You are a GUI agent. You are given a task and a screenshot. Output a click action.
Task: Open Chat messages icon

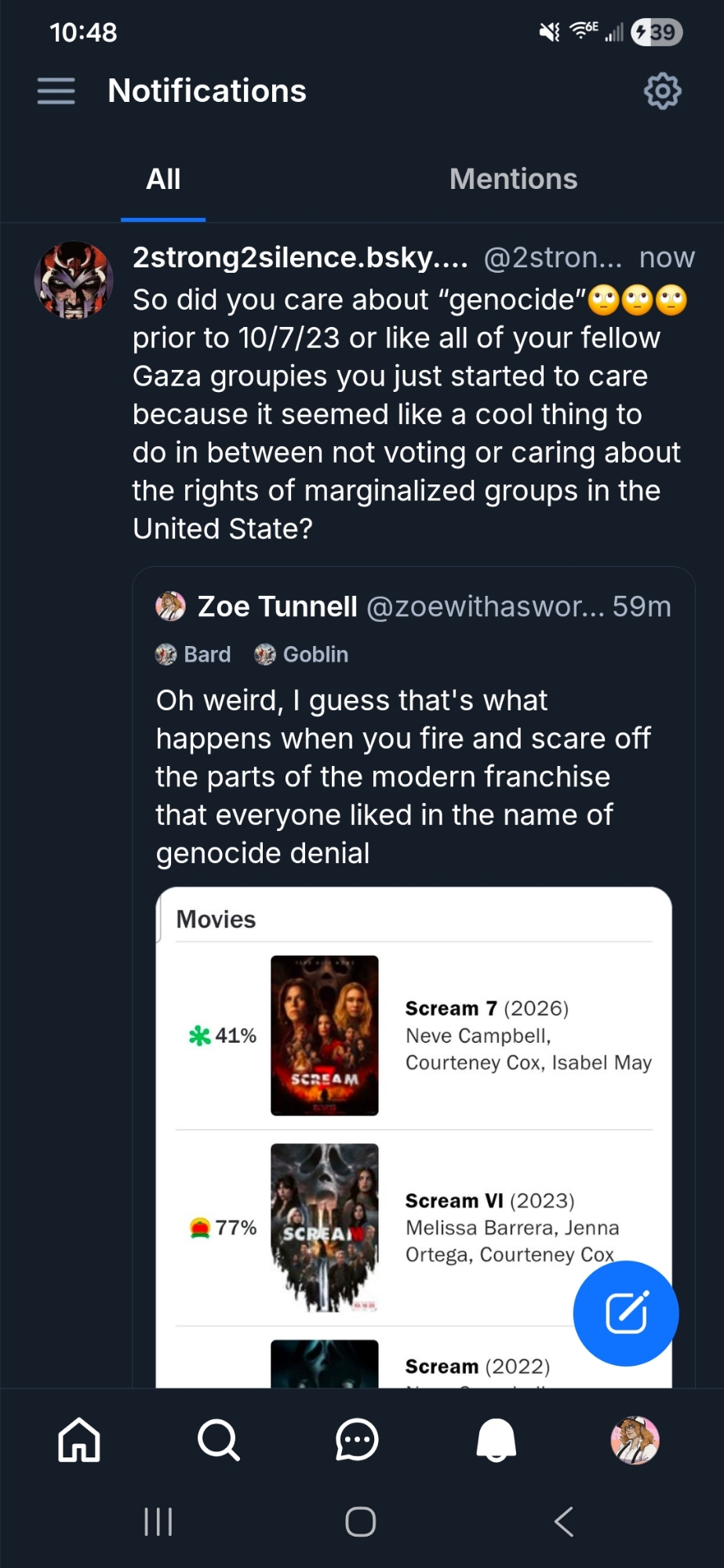tap(357, 1440)
